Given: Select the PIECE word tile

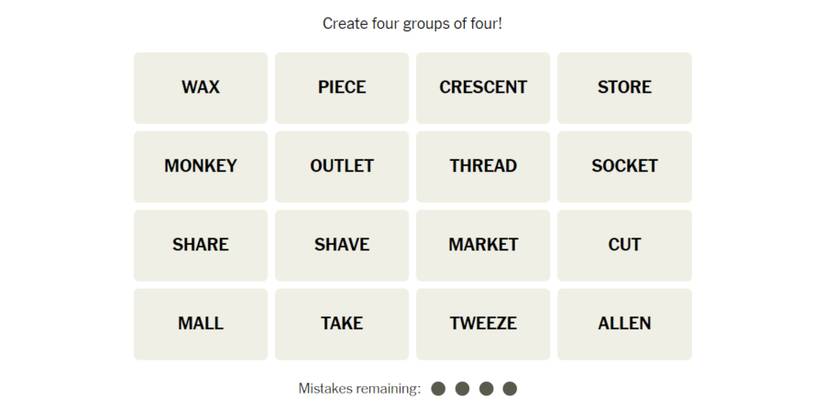Looking at the screenshot, I should [x=342, y=88].
